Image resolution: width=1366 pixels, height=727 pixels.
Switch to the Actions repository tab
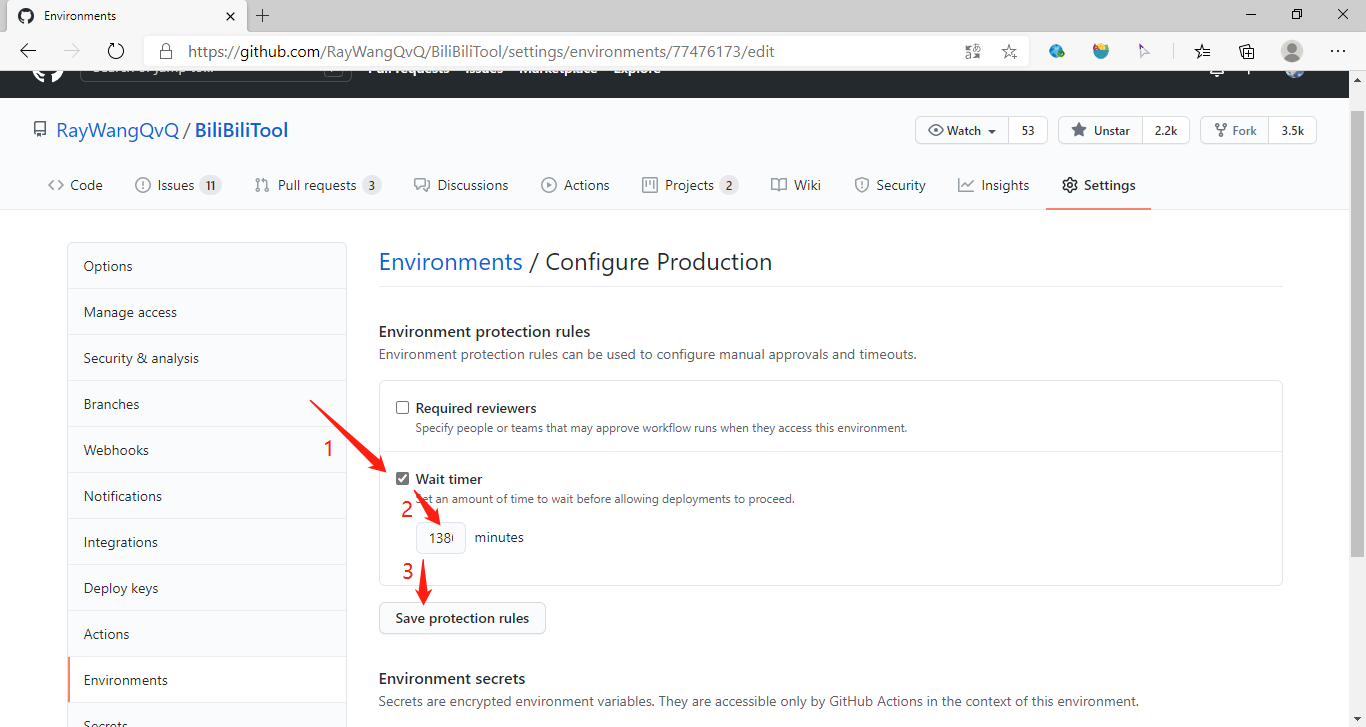575,185
